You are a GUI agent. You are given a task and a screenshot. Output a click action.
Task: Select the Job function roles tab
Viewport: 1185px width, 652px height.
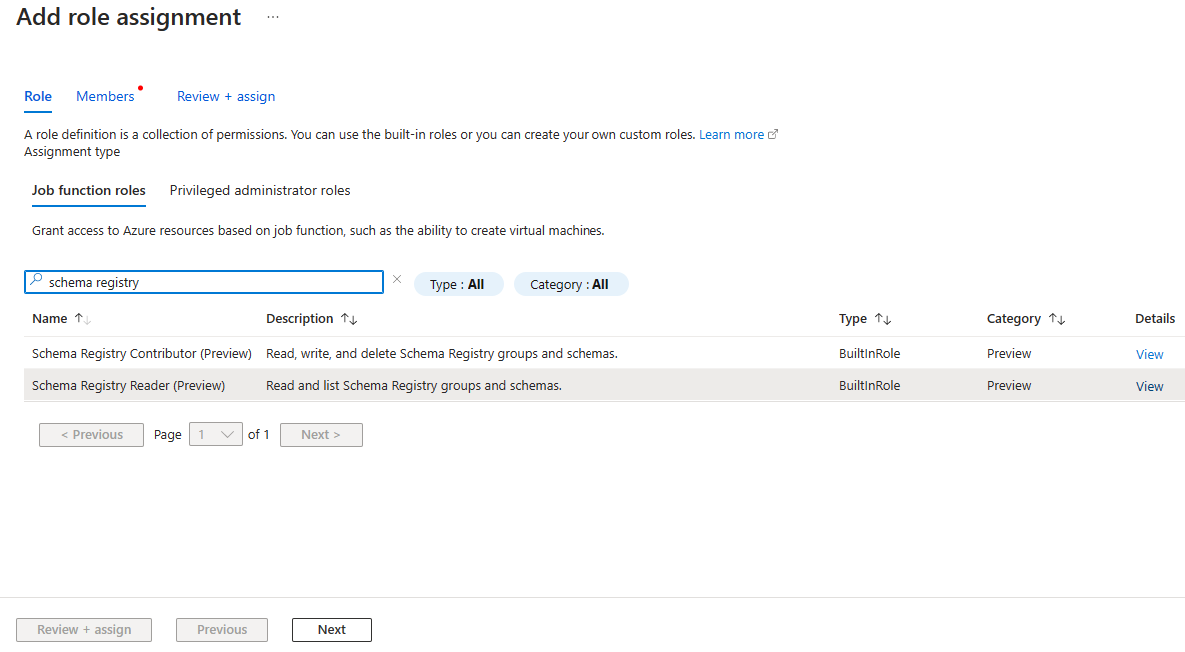[88, 190]
